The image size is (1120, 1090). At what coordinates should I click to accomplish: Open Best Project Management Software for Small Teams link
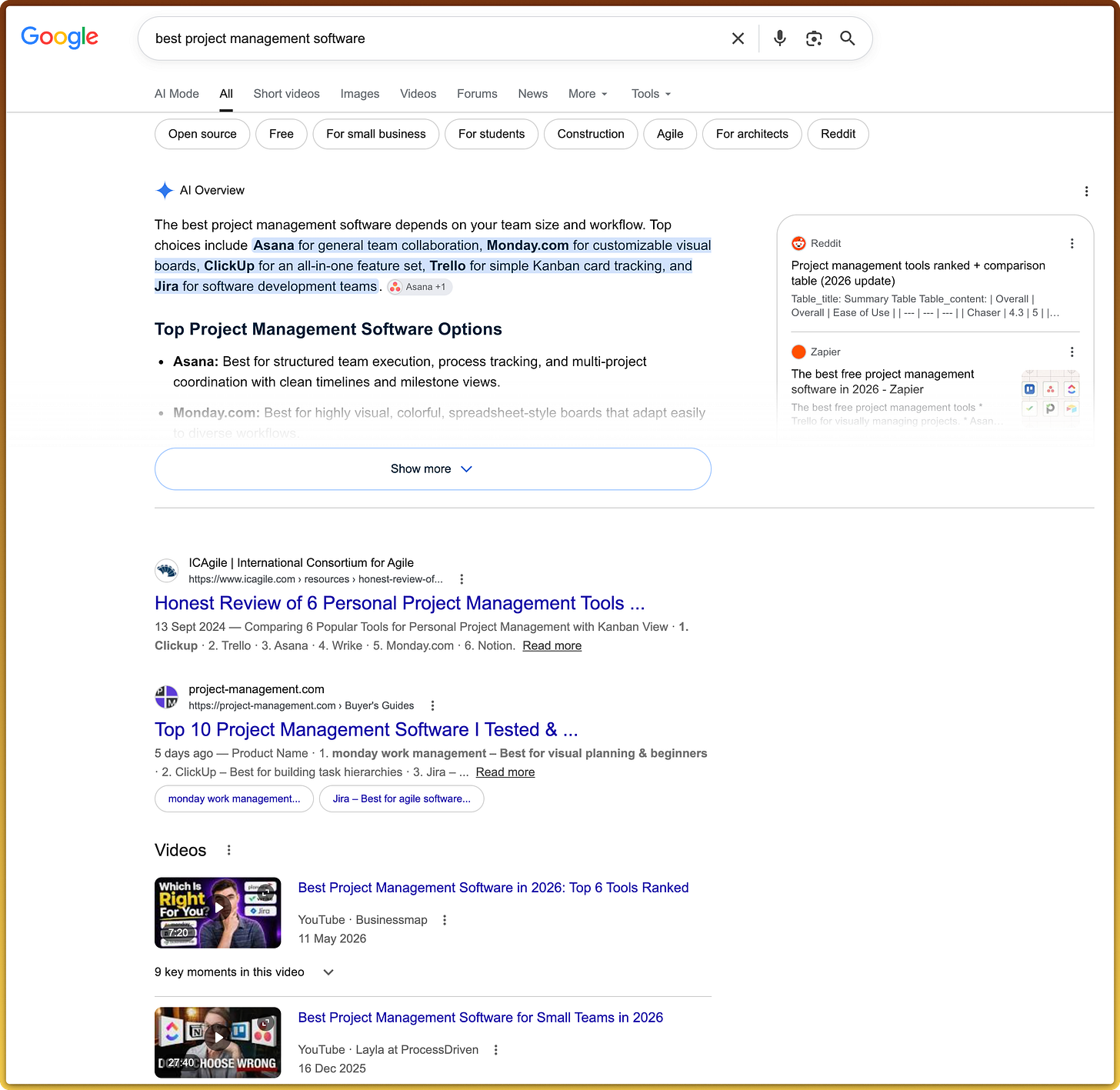(x=481, y=1018)
